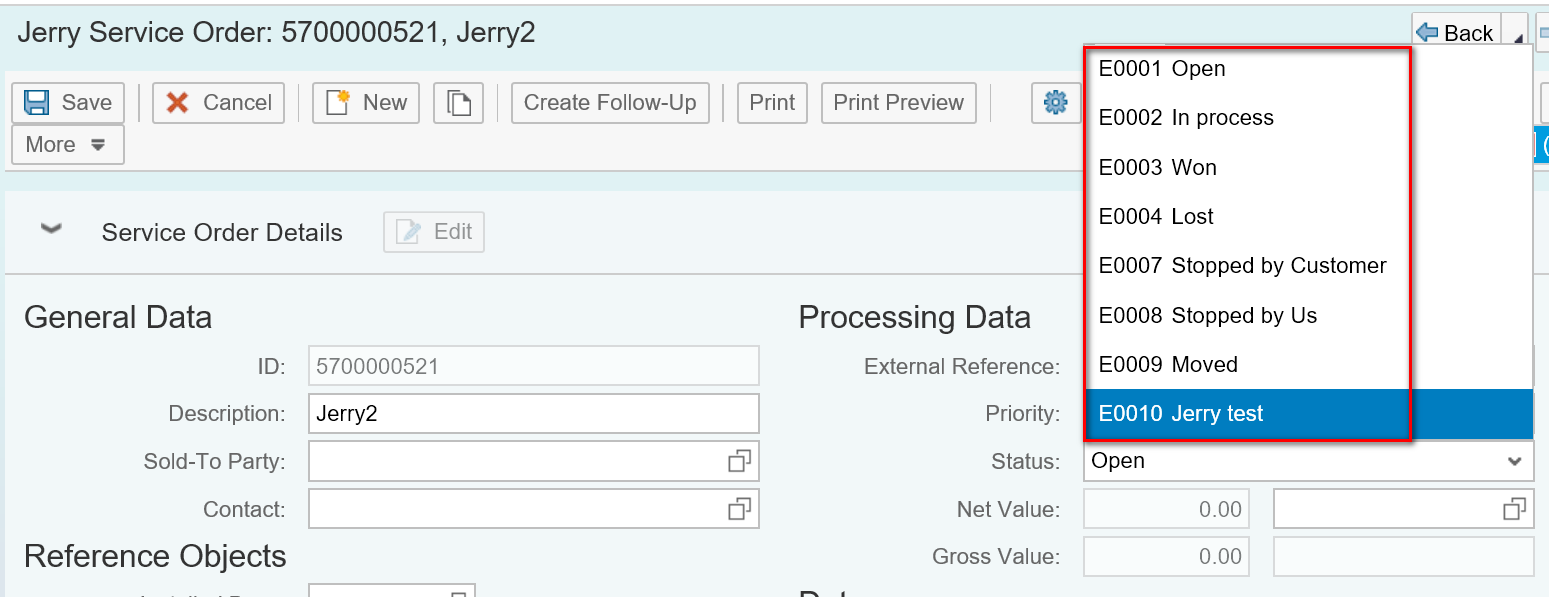The height and width of the screenshot is (597, 1549).
Task: Click the copy documents icon button
Action: tap(458, 103)
